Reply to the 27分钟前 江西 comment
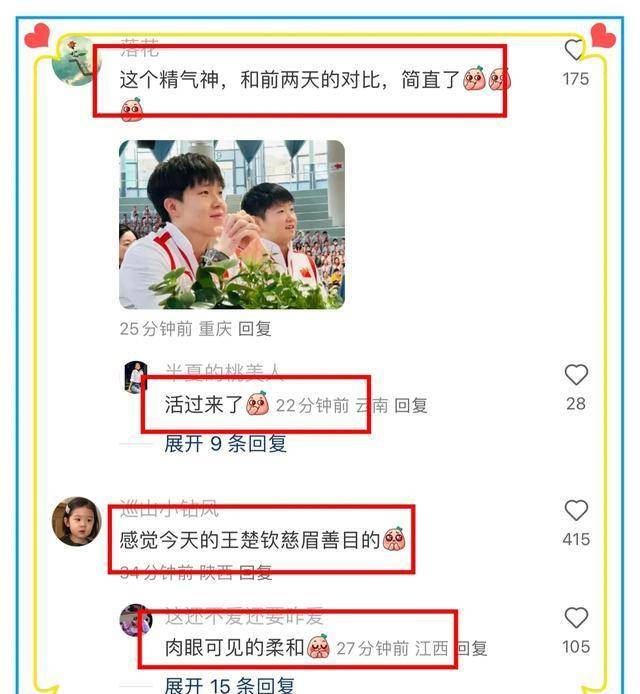Image resolution: width=640 pixels, height=694 pixels. (472, 648)
